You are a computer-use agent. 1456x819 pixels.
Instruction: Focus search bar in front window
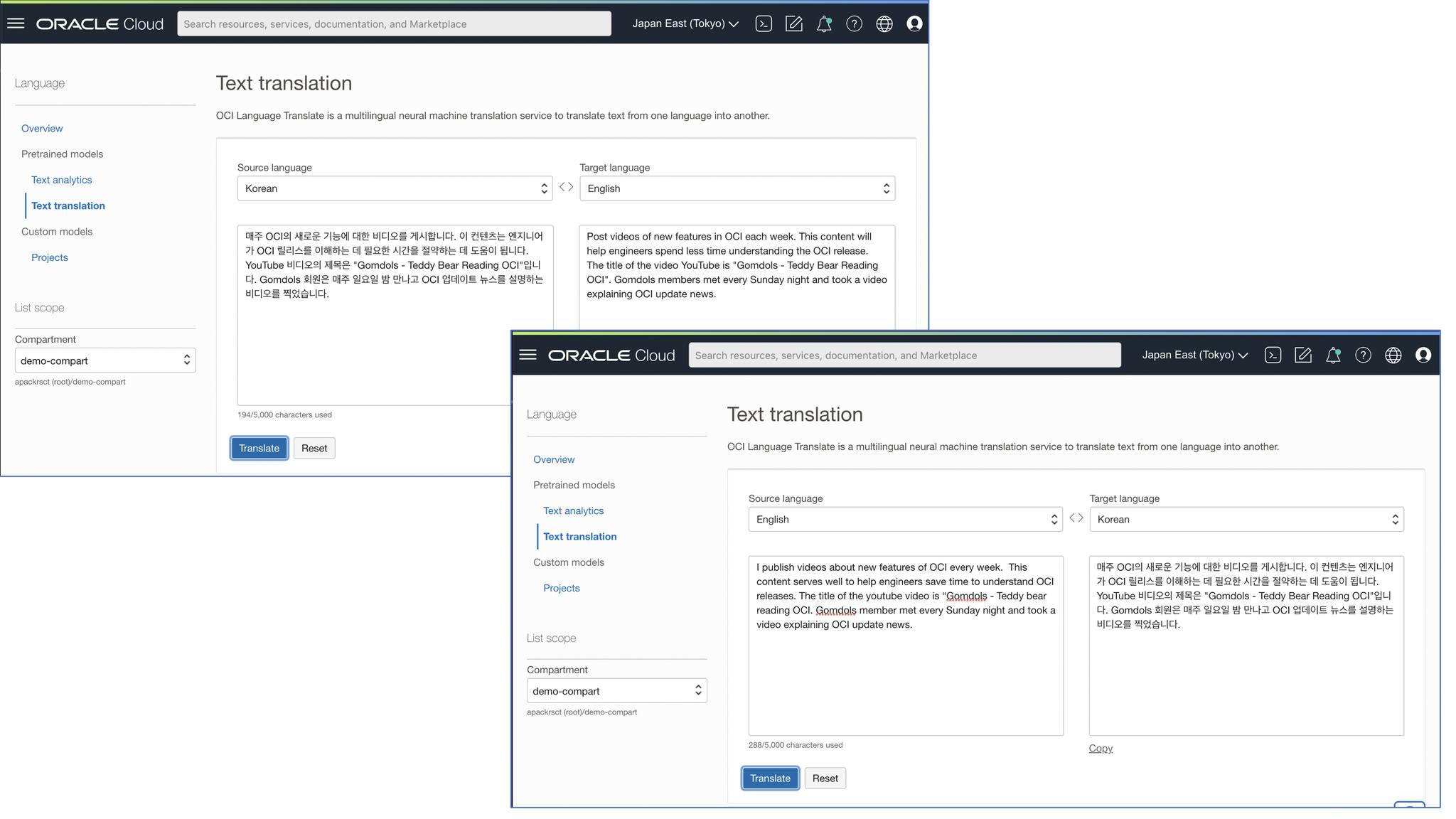coord(904,355)
